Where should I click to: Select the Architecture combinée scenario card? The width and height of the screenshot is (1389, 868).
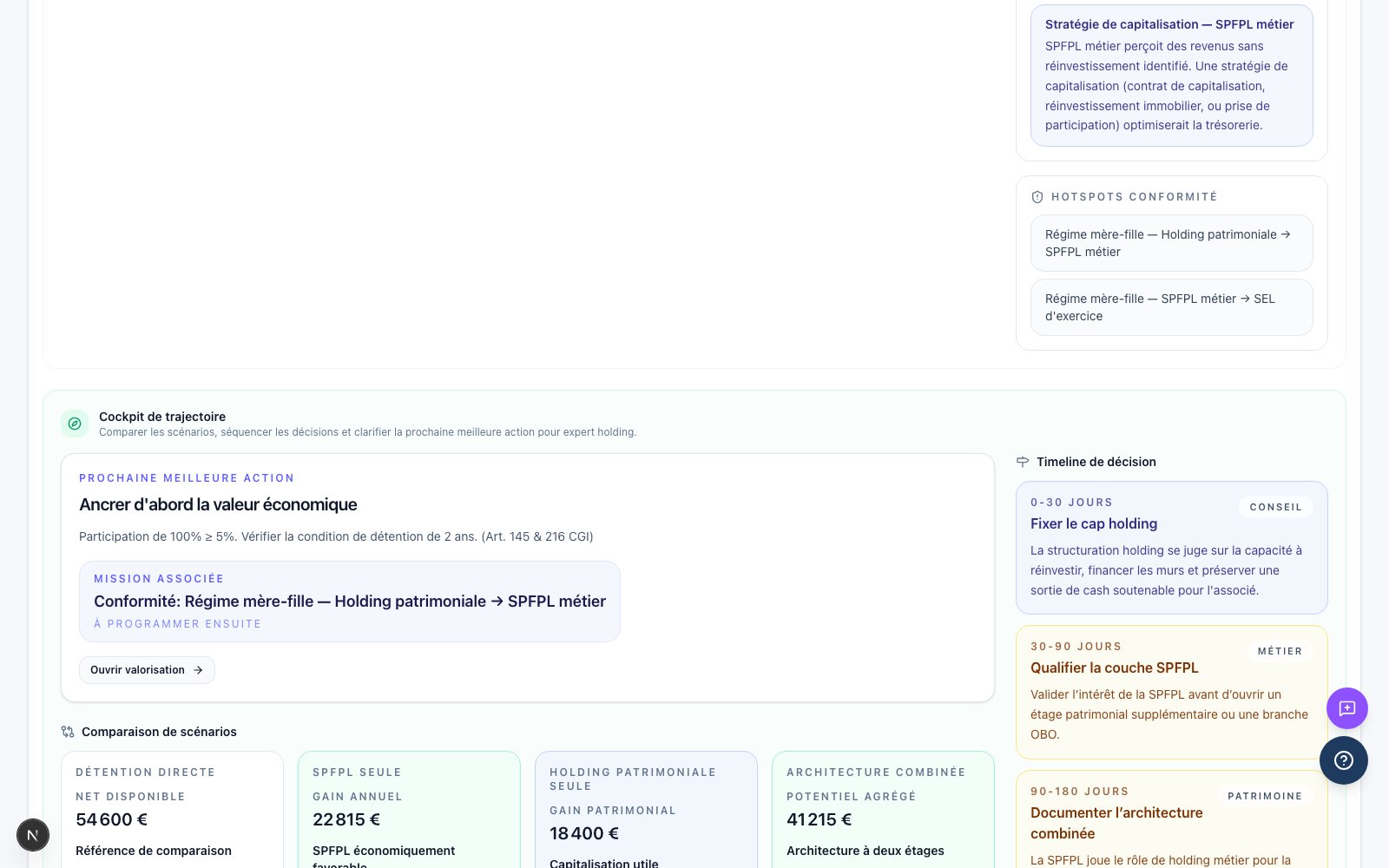click(x=883, y=810)
